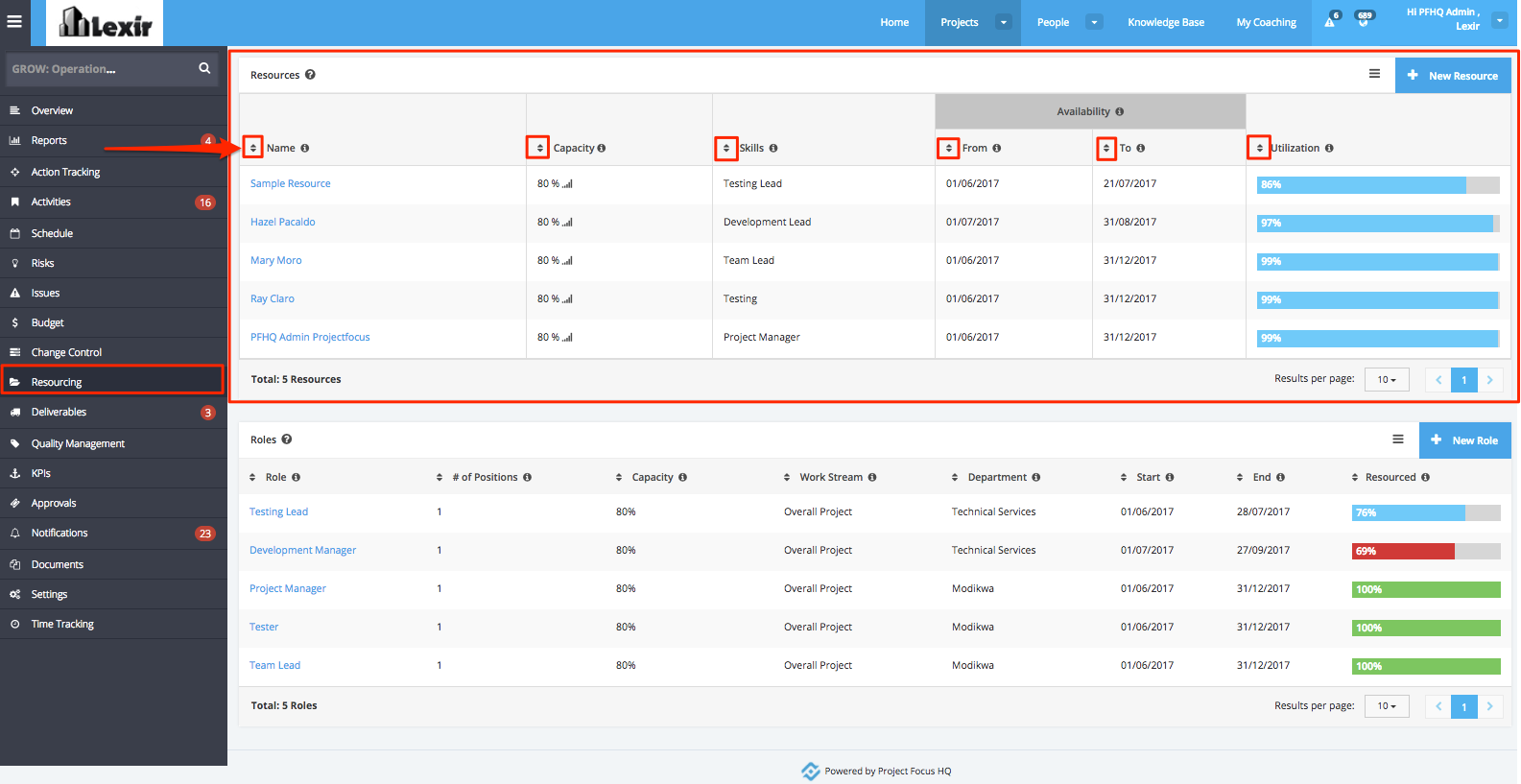Click the Lexir logo
Viewport: 1521px width, 784px height.
point(105,22)
